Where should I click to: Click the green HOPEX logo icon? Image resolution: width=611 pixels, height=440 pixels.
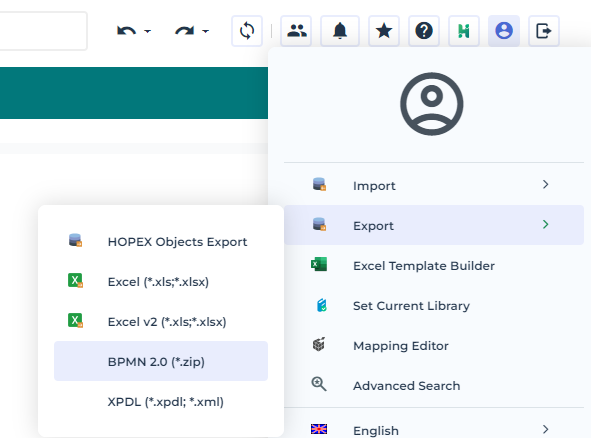tap(464, 31)
